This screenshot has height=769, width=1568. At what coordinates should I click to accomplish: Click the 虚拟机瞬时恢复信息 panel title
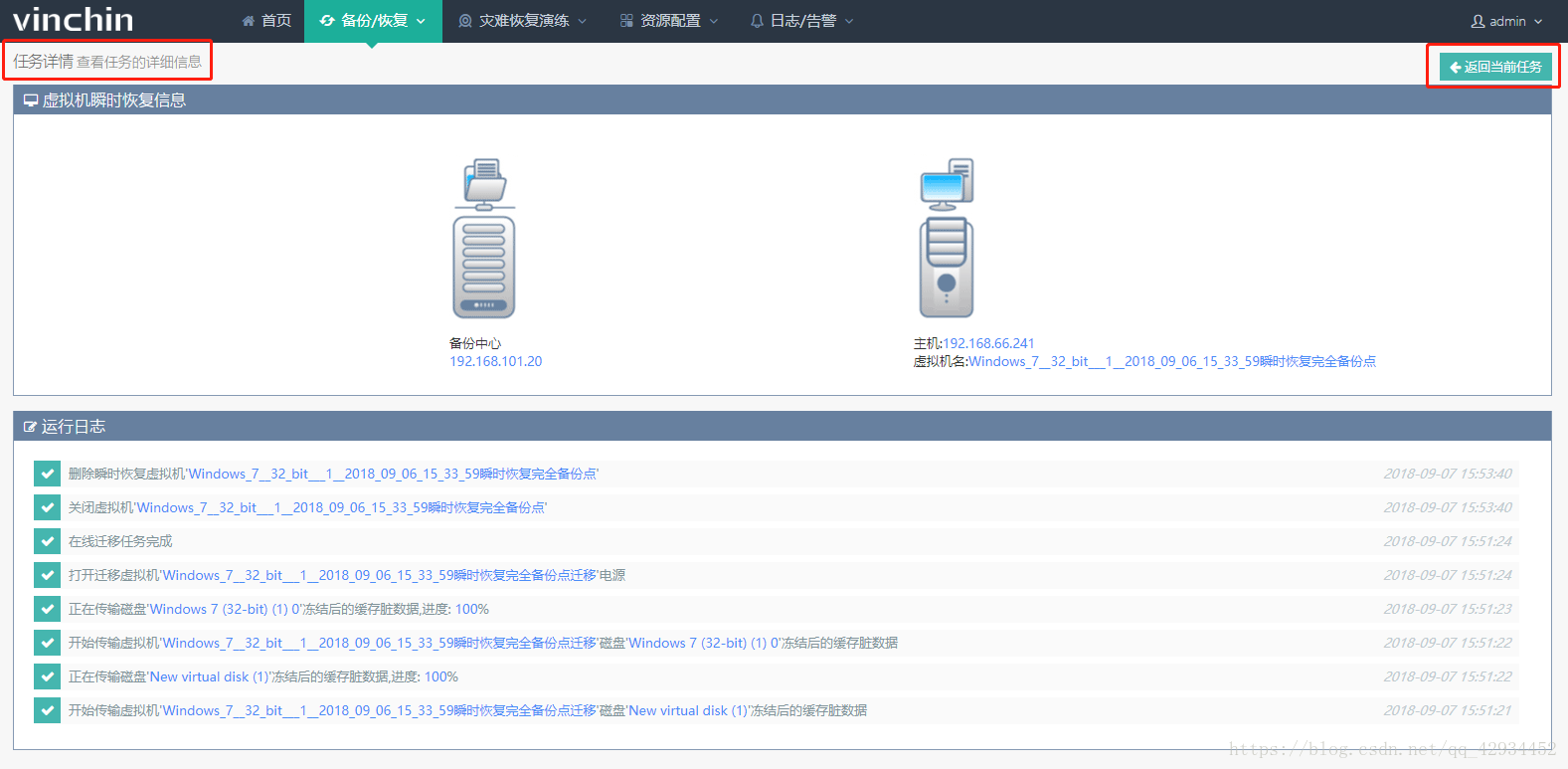(x=113, y=100)
